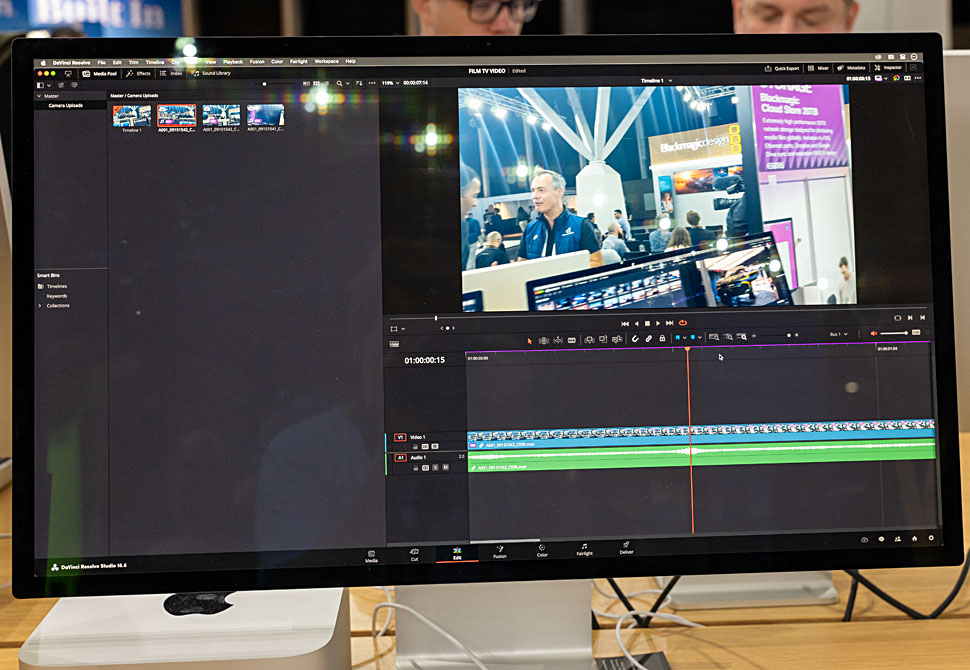The image size is (970, 670).
Task: Open the Media Pool panel
Action: pyautogui.click(x=100, y=74)
